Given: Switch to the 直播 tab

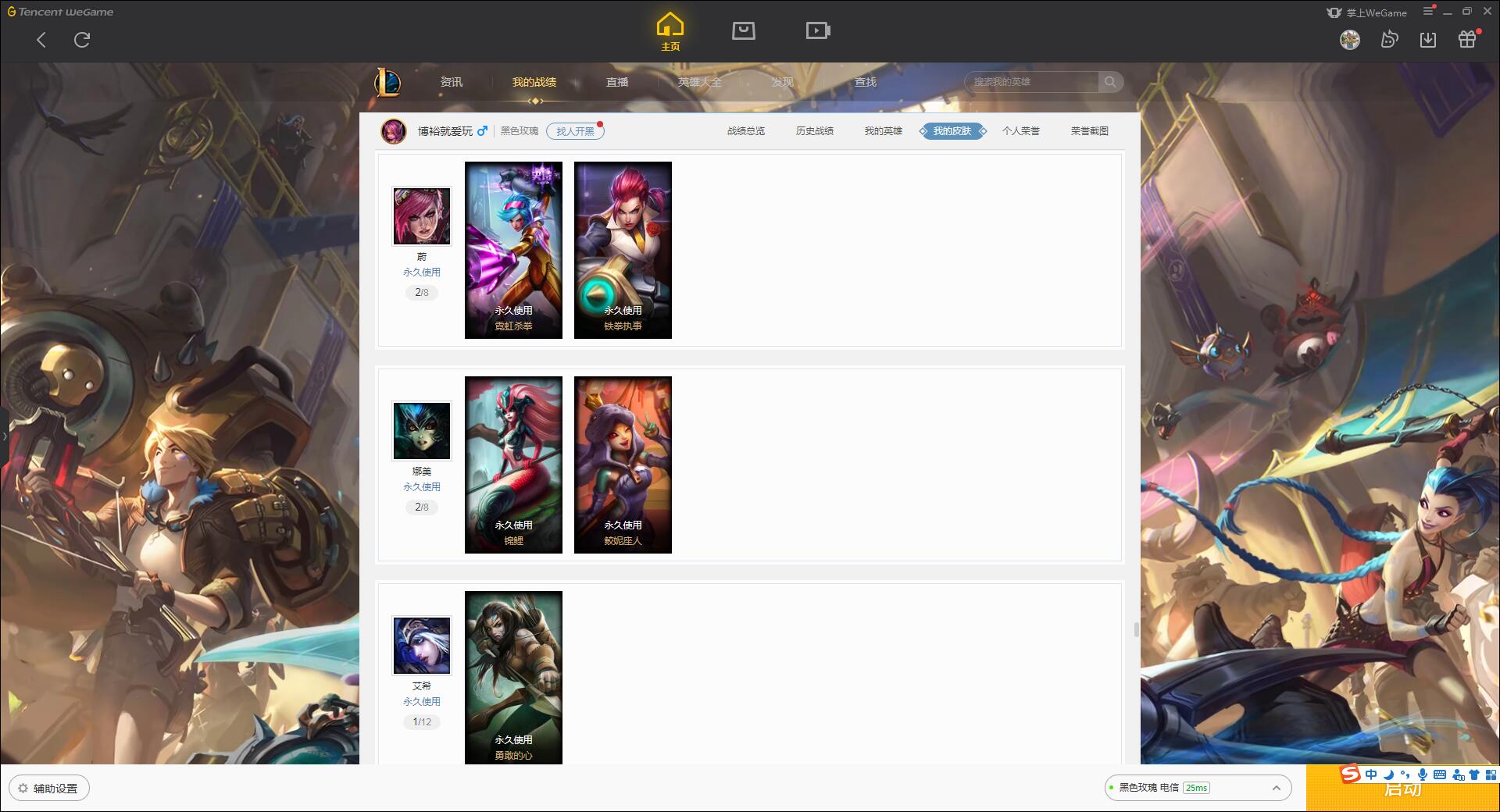Looking at the screenshot, I should [617, 82].
